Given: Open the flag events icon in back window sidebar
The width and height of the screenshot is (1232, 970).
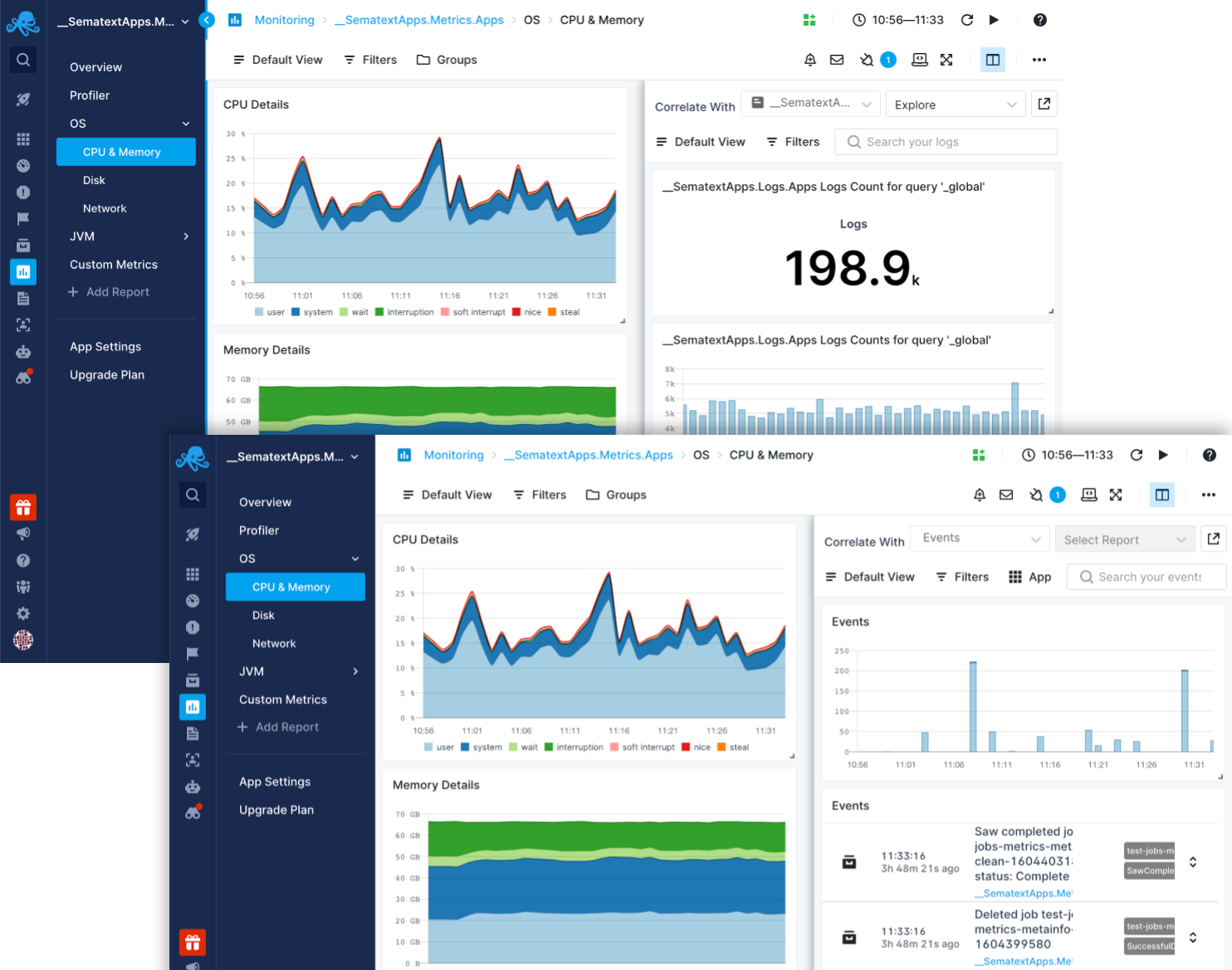Looking at the screenshot, I should pos(23,219).
